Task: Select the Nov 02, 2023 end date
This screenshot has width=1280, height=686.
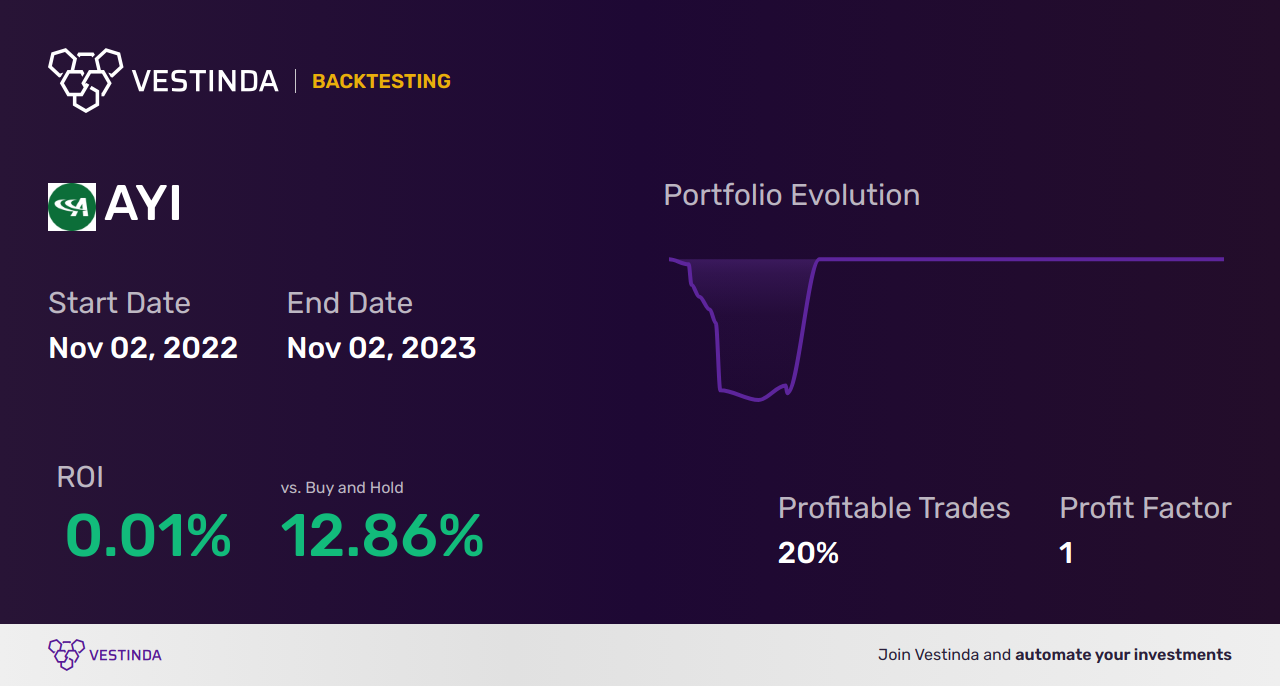Action: tap(381, 348)
